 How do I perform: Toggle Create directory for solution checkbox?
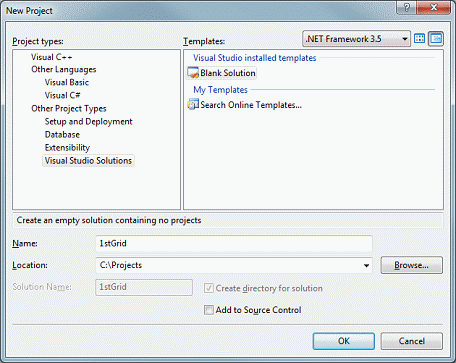tap(209, 288)
